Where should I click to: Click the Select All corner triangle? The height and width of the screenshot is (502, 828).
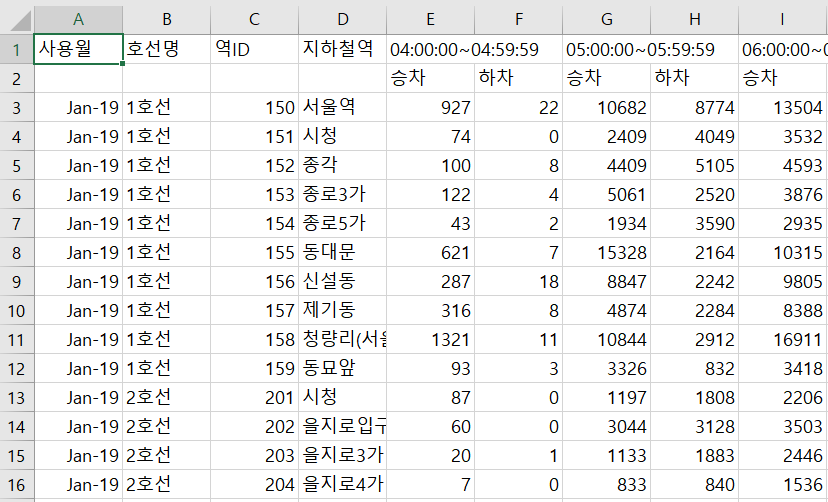pyautogui.click(x=19, y=20)
